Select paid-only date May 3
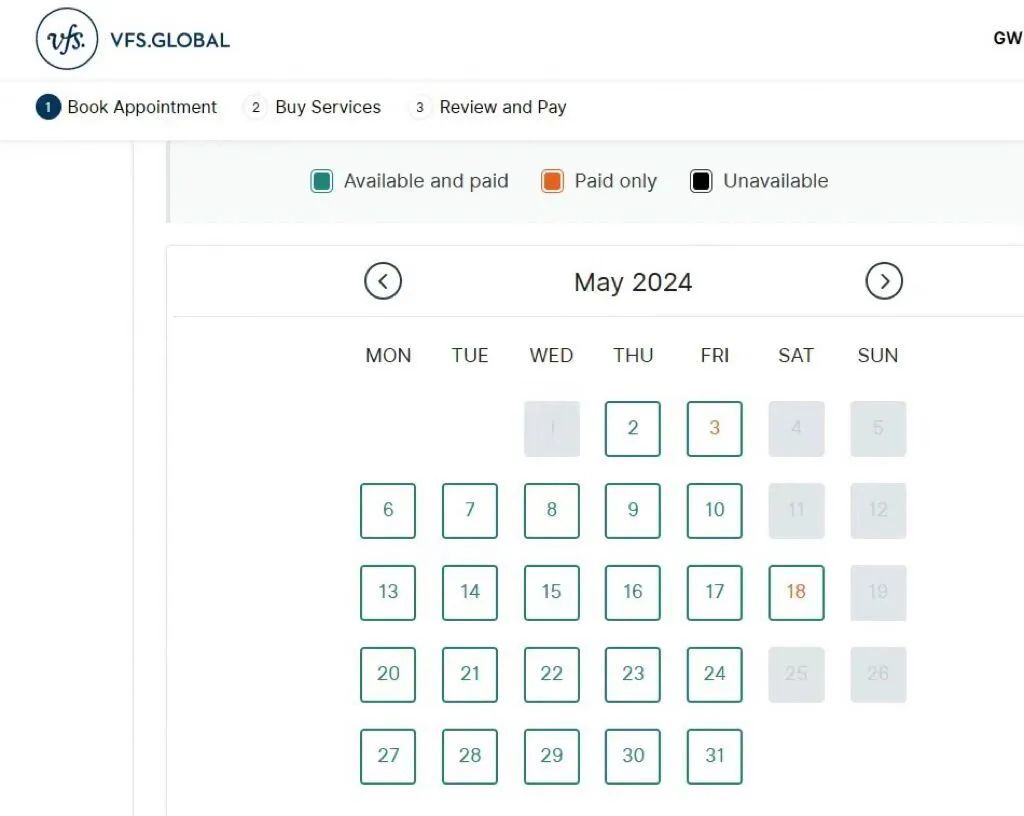Image resolution: width=1024 pixels, height=816 pixels. coord(714,428)
